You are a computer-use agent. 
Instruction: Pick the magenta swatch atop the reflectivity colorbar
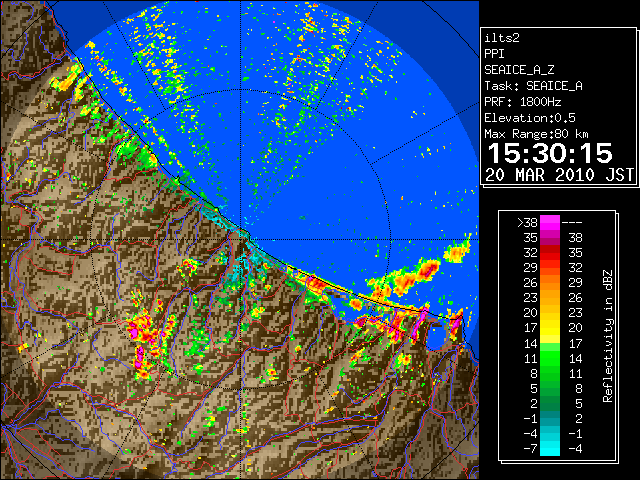550,223
